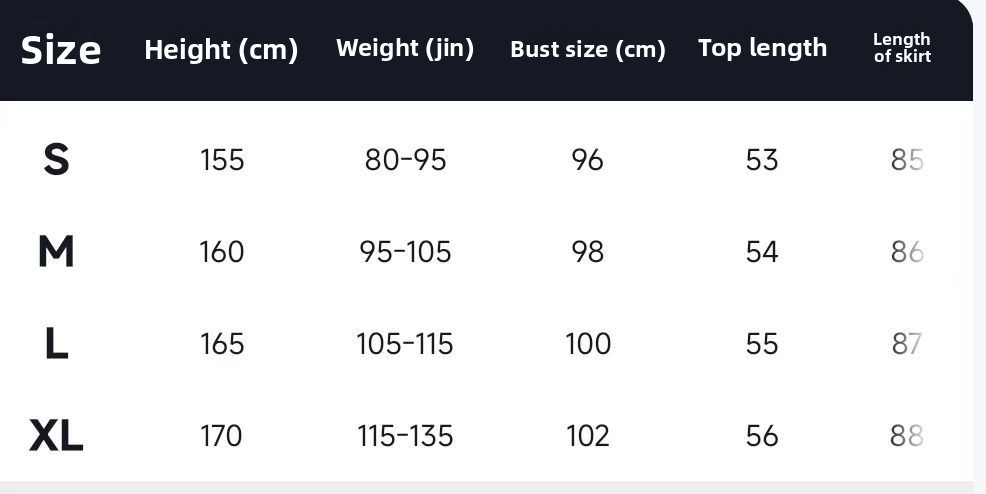Screen dimensions: 986x494
Task: Click the 155 height value
Action: [x=222, y=160]
